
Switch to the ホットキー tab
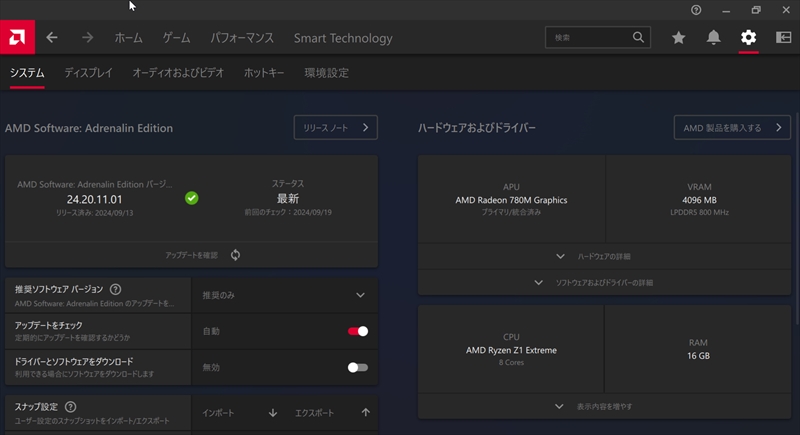point(264,73)
